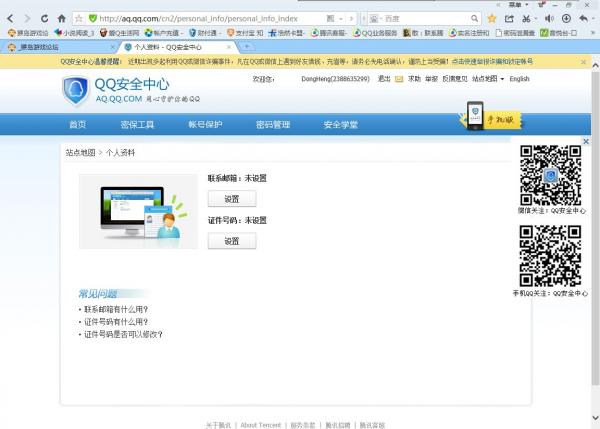Open a new tab with the plus button
This screenshot has width=600, height=429.
click(247, 47)
